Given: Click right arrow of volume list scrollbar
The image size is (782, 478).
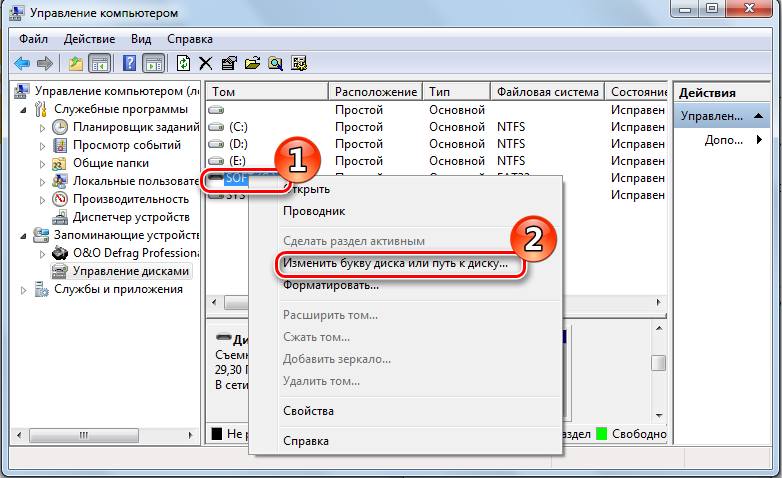Looking at the screenshot, I should (x=658, y=302).
